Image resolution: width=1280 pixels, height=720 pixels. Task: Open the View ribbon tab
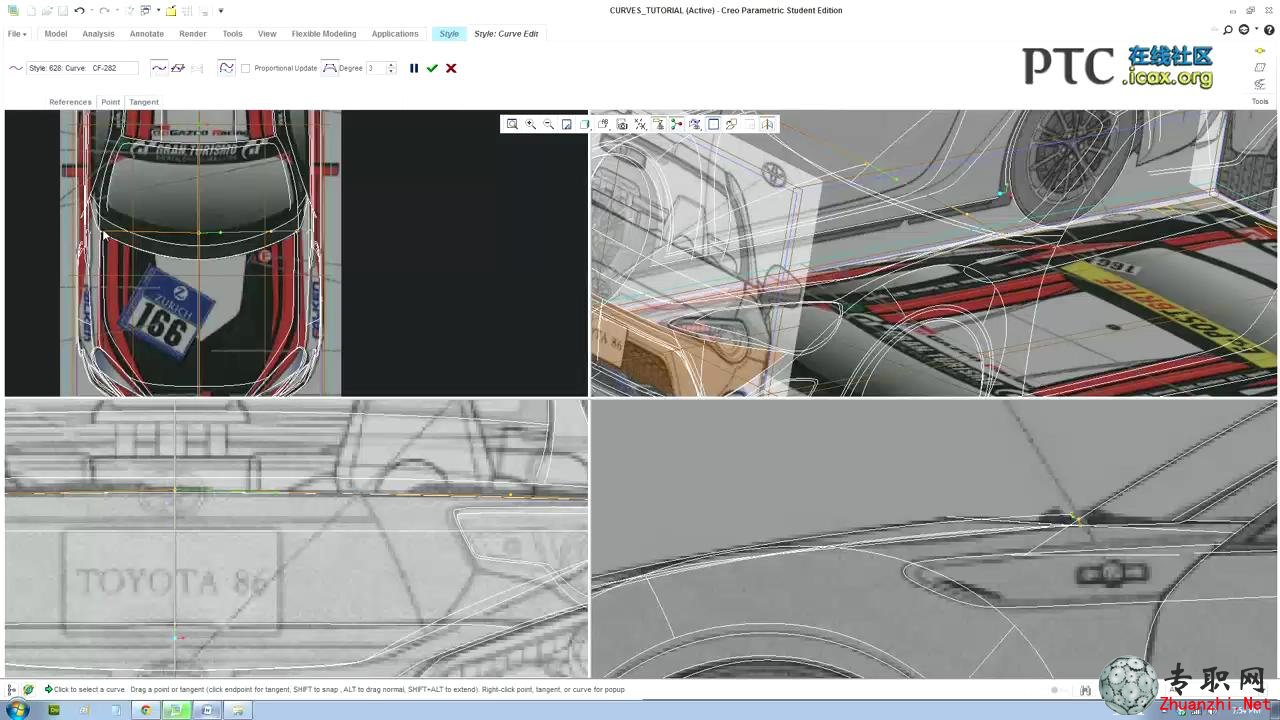(267, 34)
